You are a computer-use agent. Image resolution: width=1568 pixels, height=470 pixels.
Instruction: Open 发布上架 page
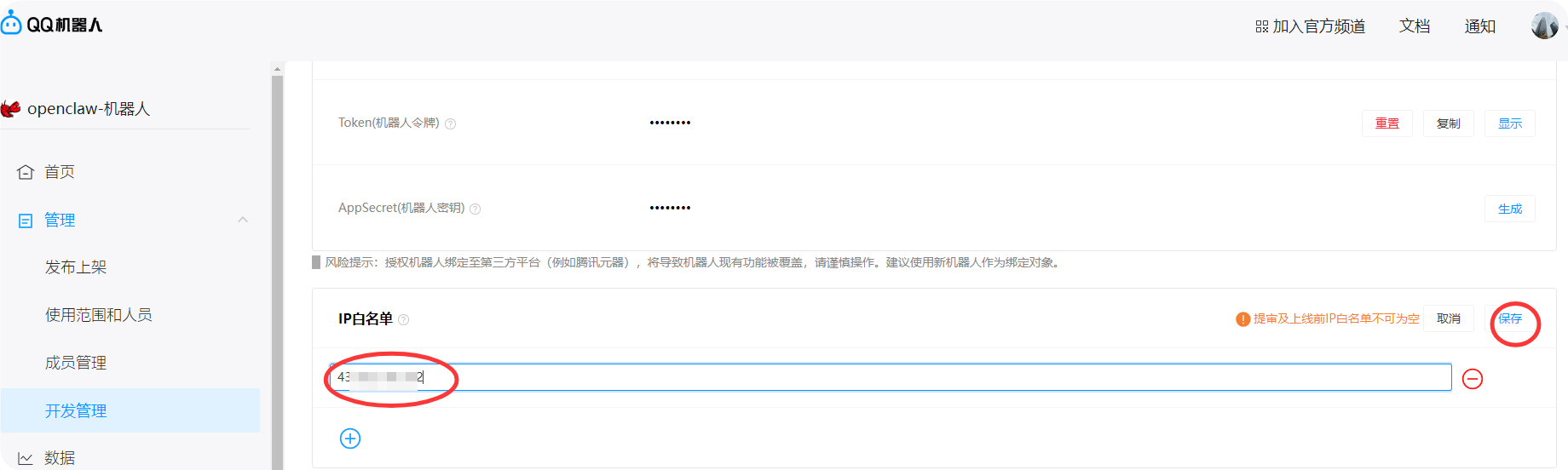76,267
